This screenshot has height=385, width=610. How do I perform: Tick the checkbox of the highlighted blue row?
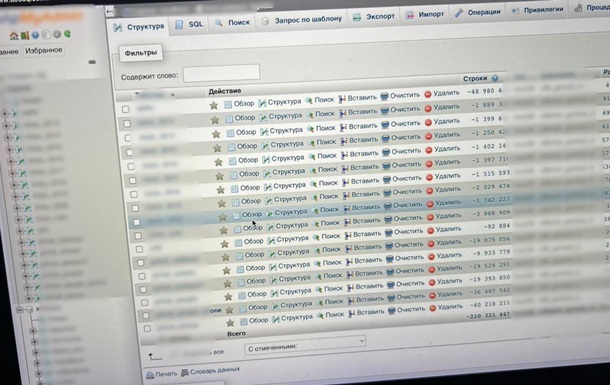click(x=136, y=222)
